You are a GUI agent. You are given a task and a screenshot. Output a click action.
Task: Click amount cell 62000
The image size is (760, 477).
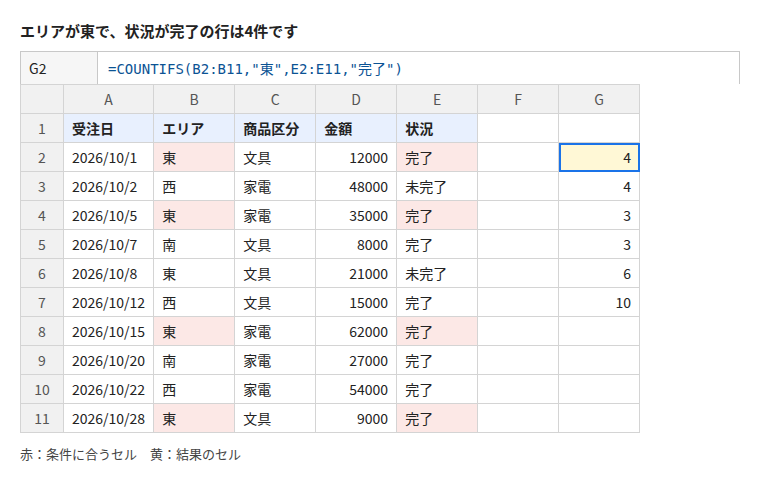(x=356, y=332)
